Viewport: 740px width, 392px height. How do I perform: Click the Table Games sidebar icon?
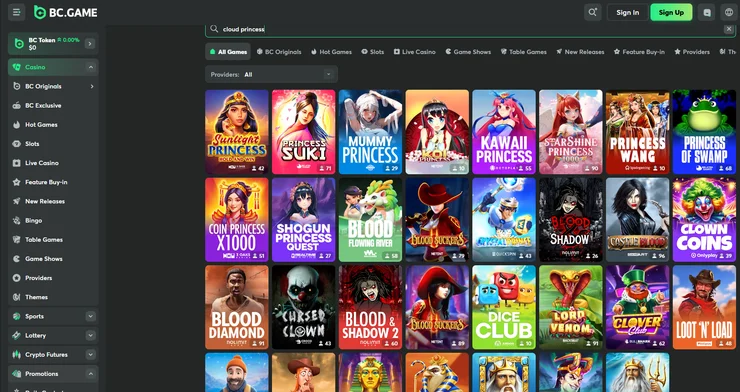point(17,240)
